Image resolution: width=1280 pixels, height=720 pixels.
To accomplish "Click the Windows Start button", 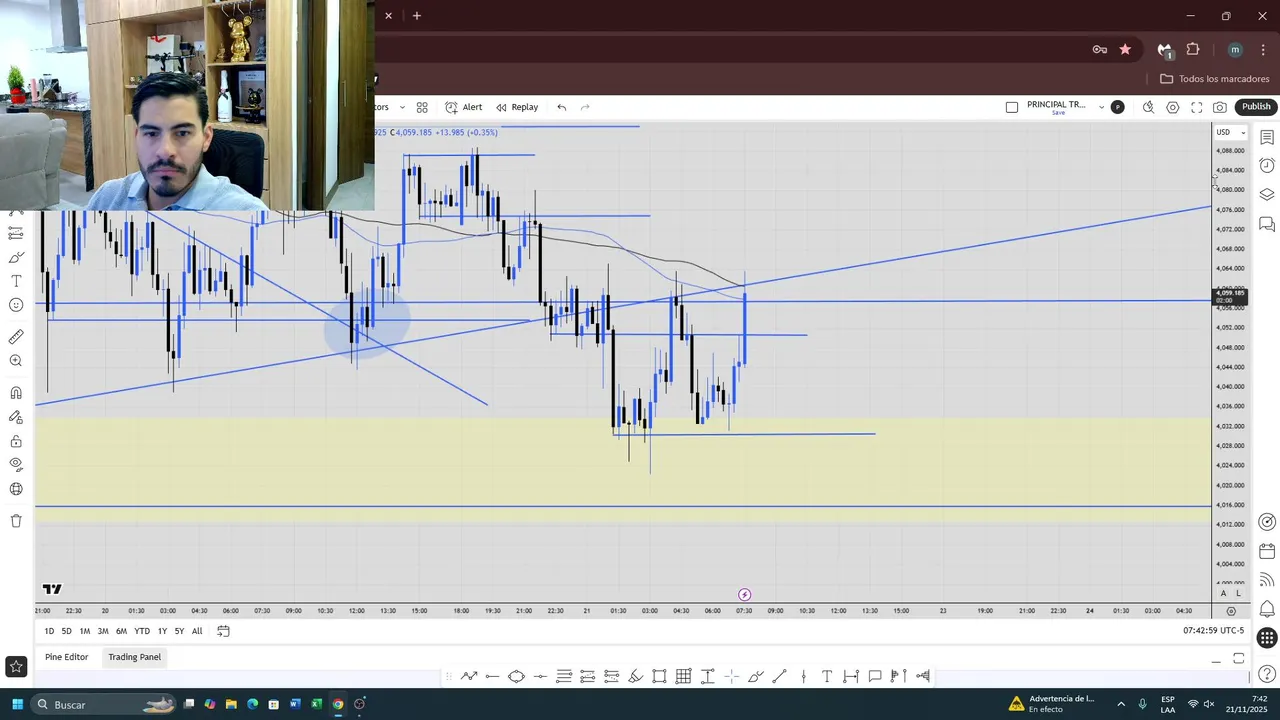I will [17, 704].
